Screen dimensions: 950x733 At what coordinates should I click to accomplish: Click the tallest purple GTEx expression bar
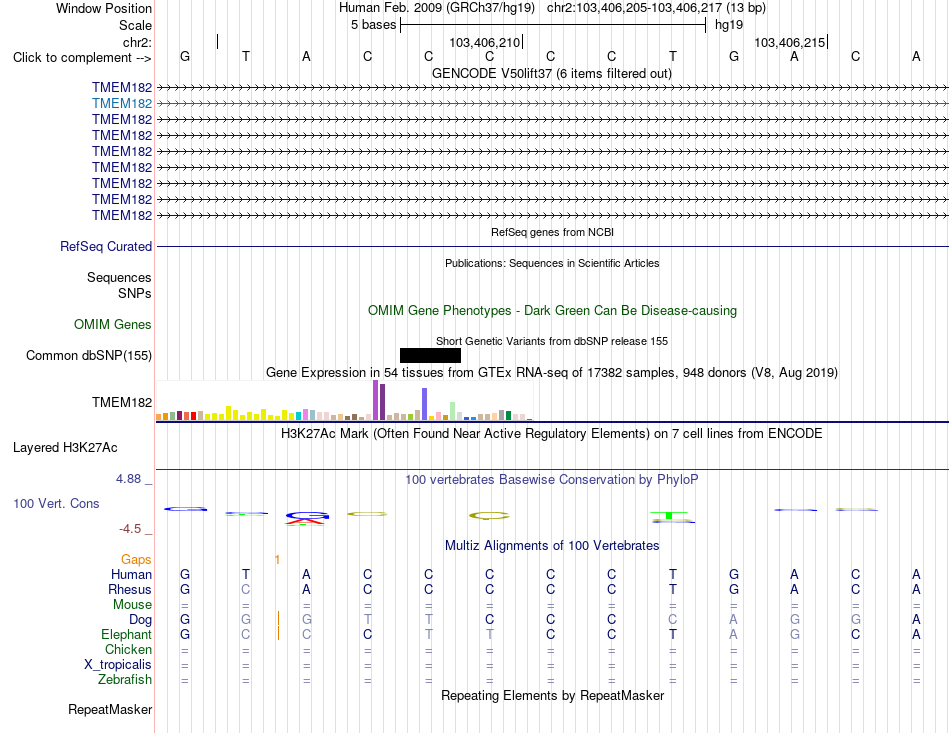(376, 400)
